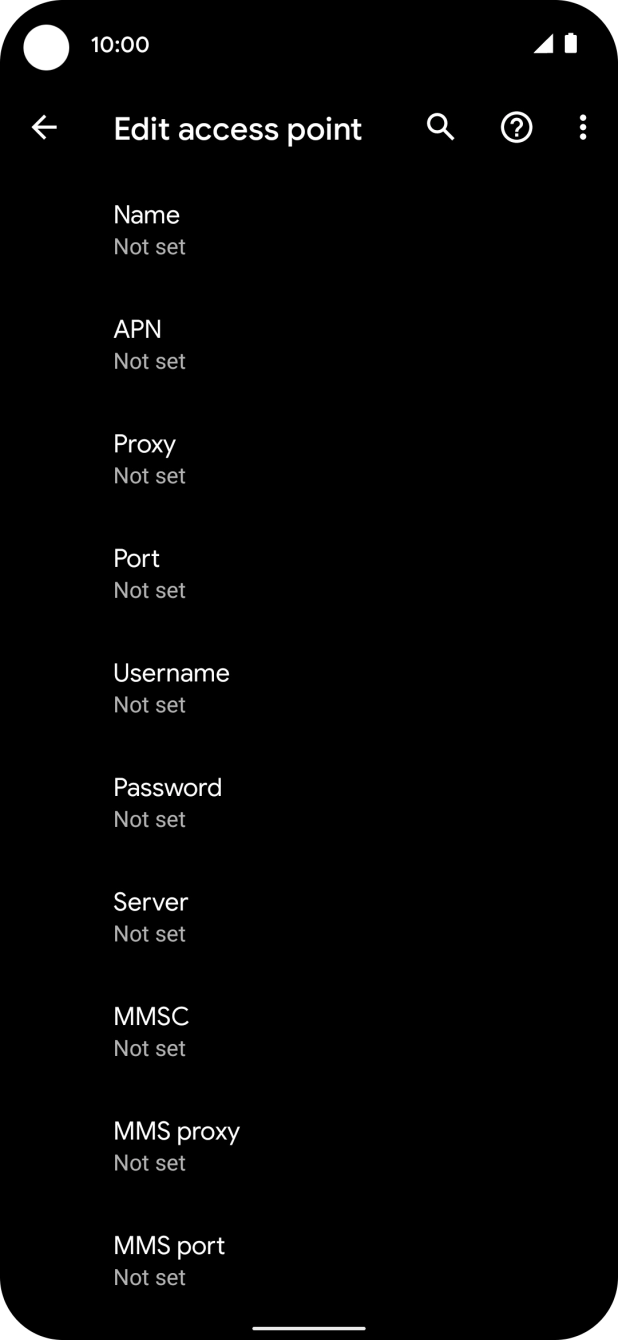
Task: Tap the back arrow icon
Action: click(44, 128)
